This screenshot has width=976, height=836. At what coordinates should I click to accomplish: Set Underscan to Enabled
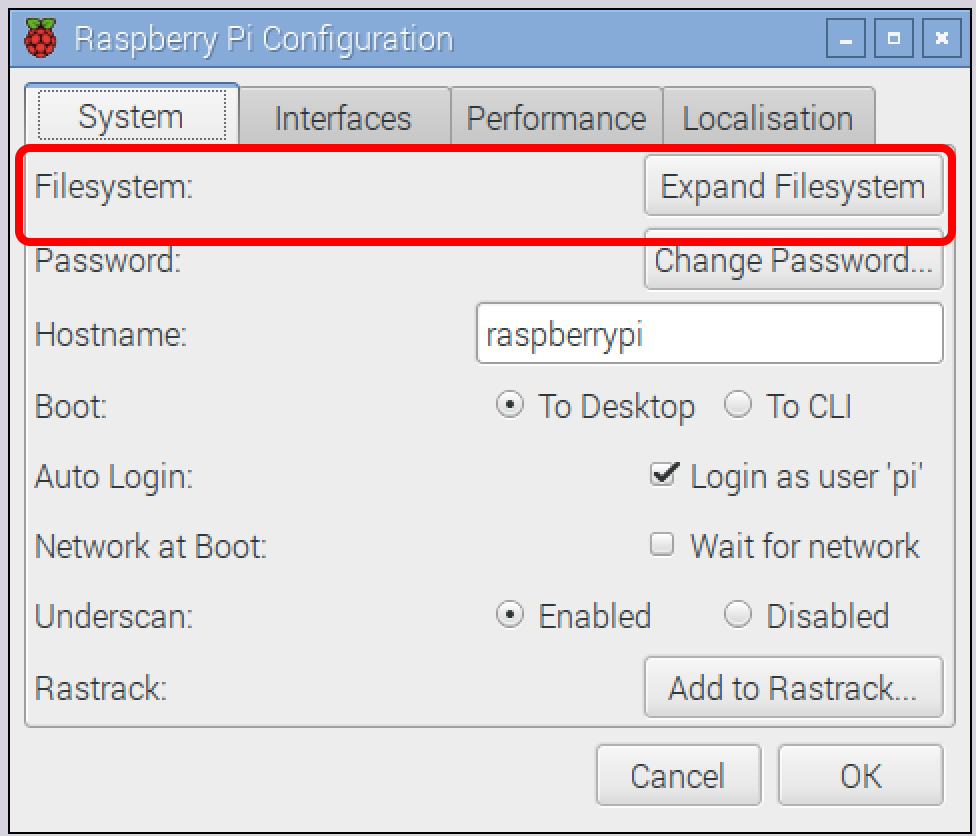pos(510,615)
